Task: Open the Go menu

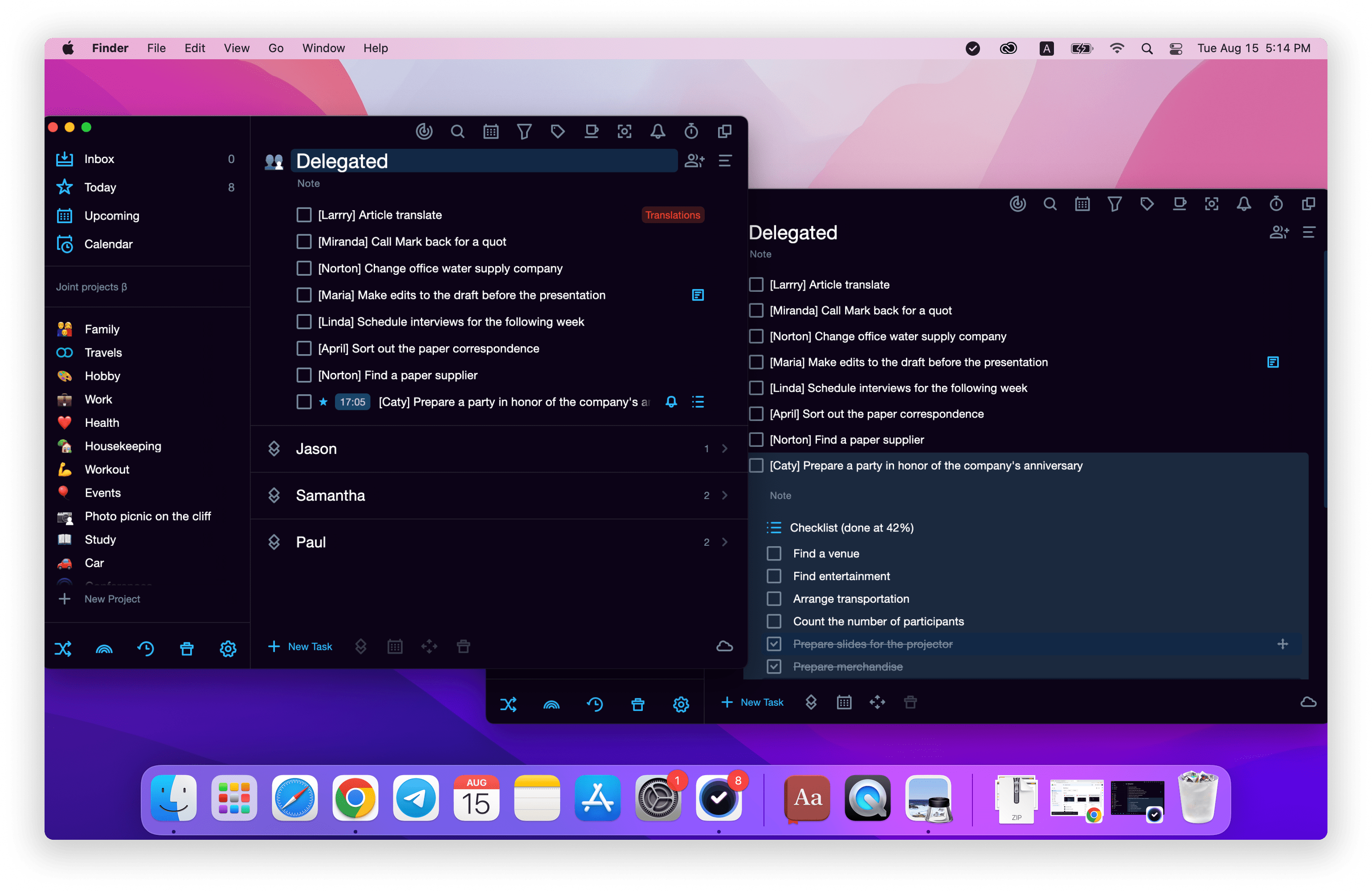Action: pyautogui.click(x=276, y=48)
